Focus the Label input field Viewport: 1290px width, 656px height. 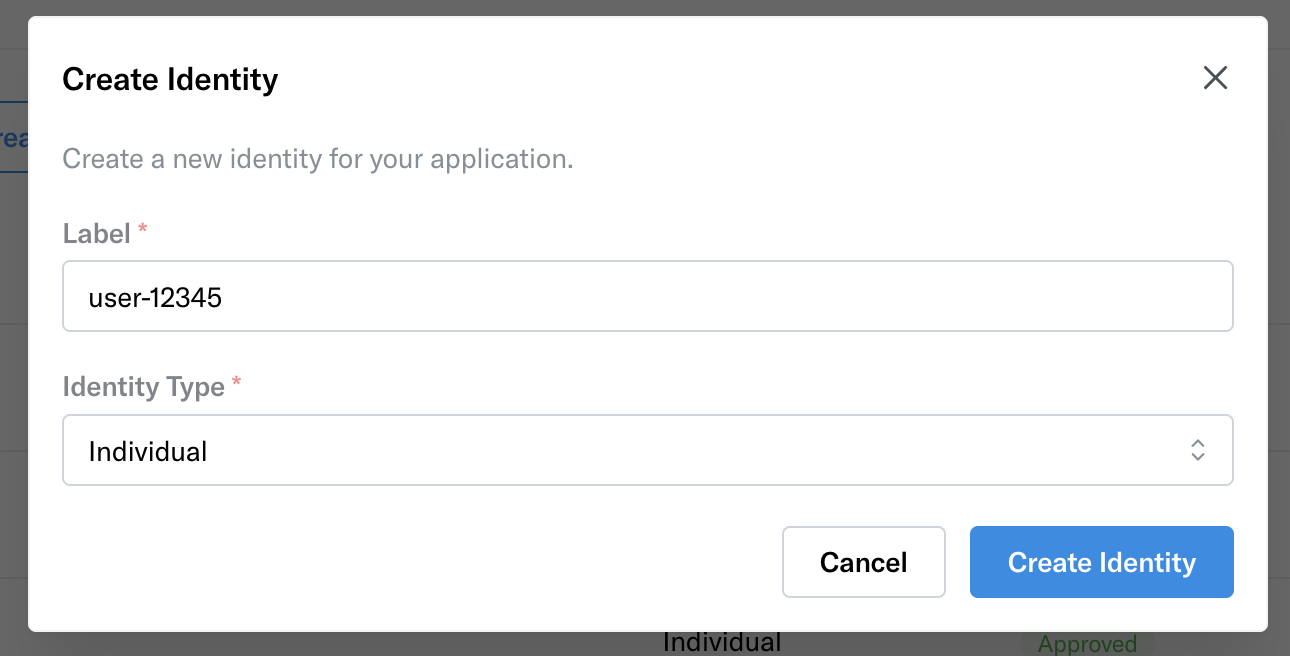pos(647,296)
